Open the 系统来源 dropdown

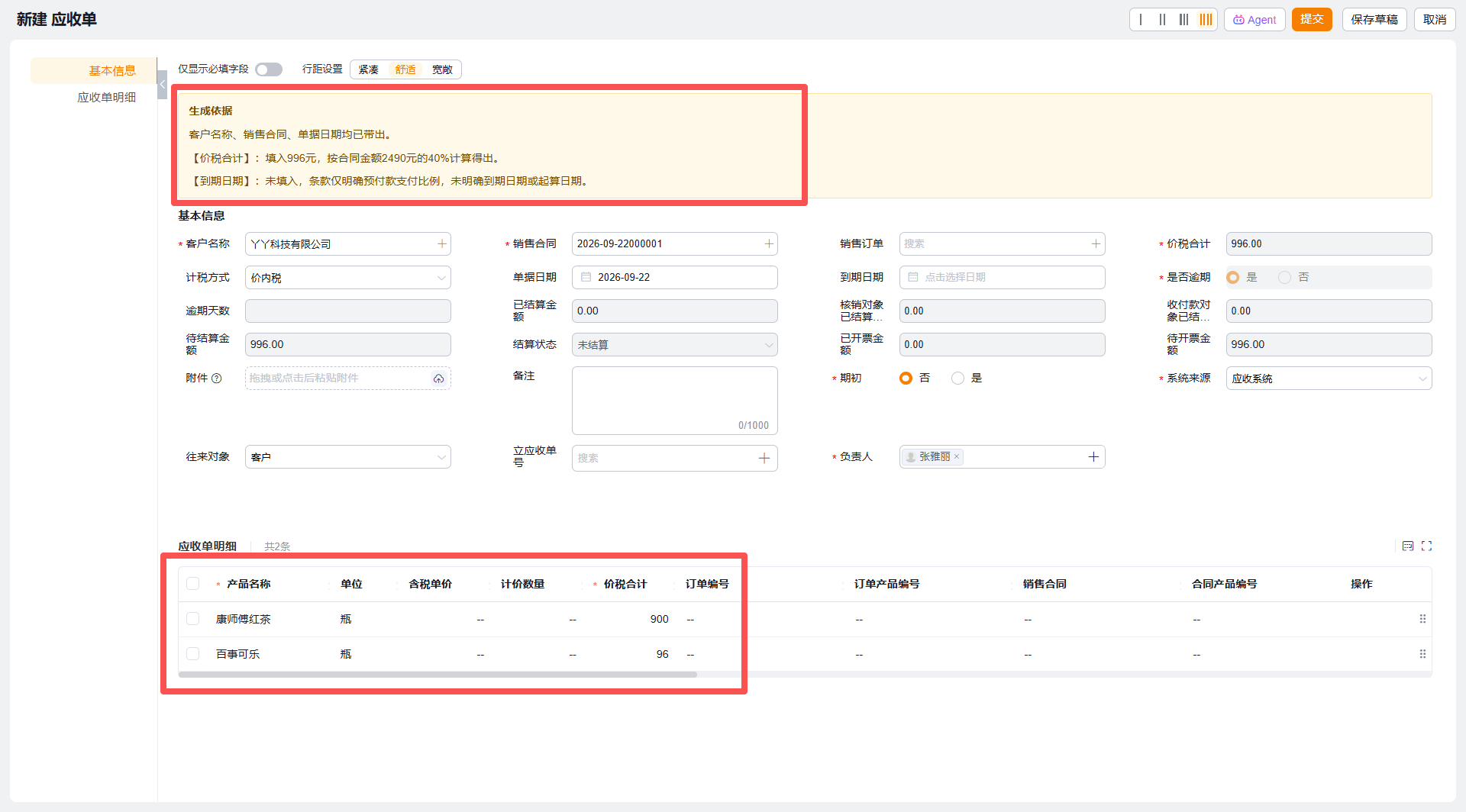coord(1329,379)
